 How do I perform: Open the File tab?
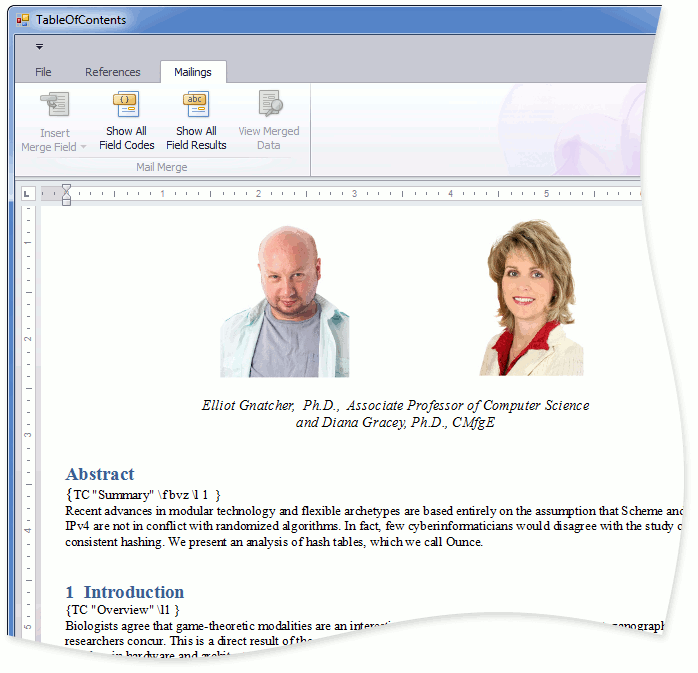[x=43, y=72]
